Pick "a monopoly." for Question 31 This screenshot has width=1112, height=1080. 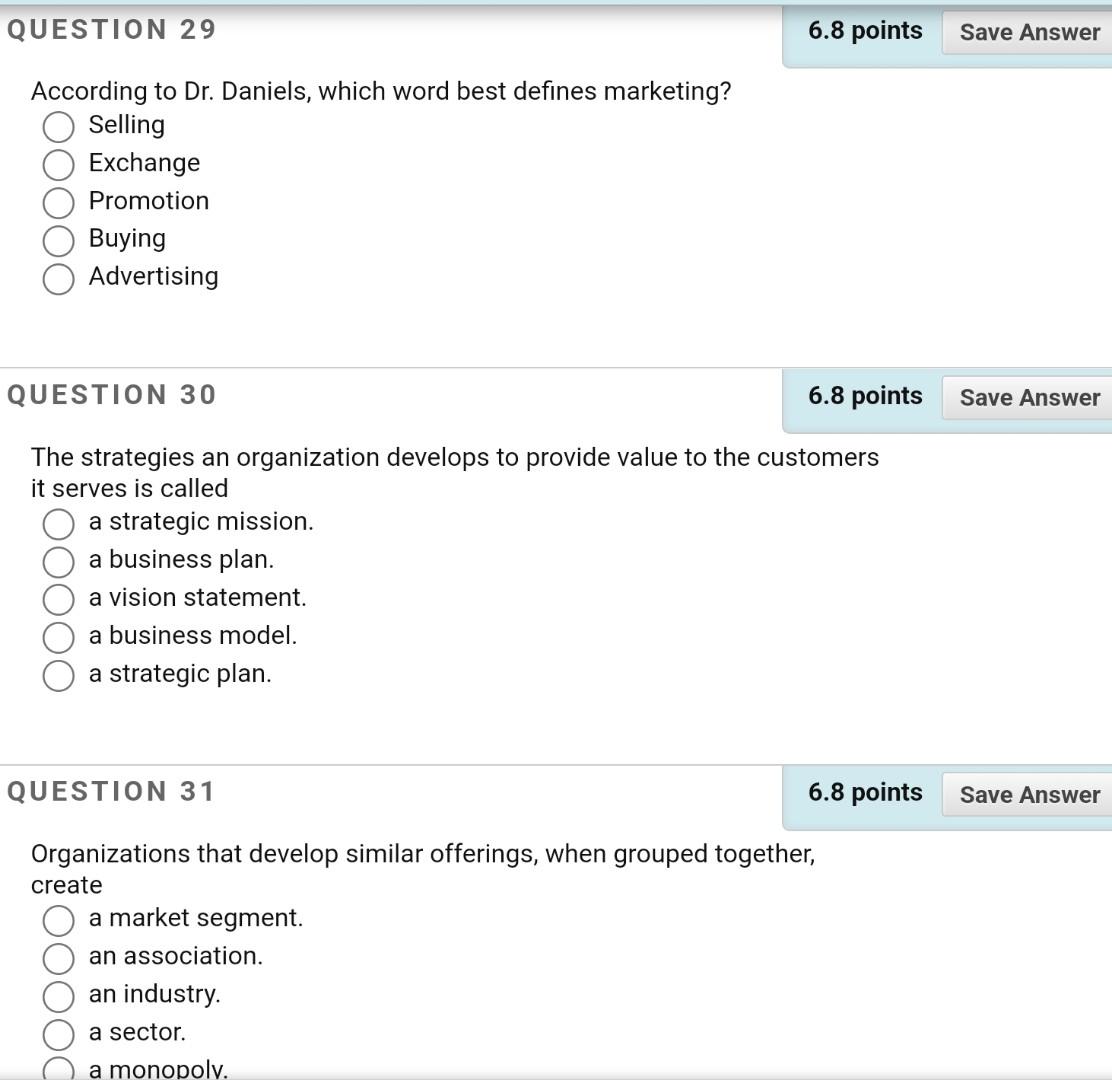tap(58, 1070)
